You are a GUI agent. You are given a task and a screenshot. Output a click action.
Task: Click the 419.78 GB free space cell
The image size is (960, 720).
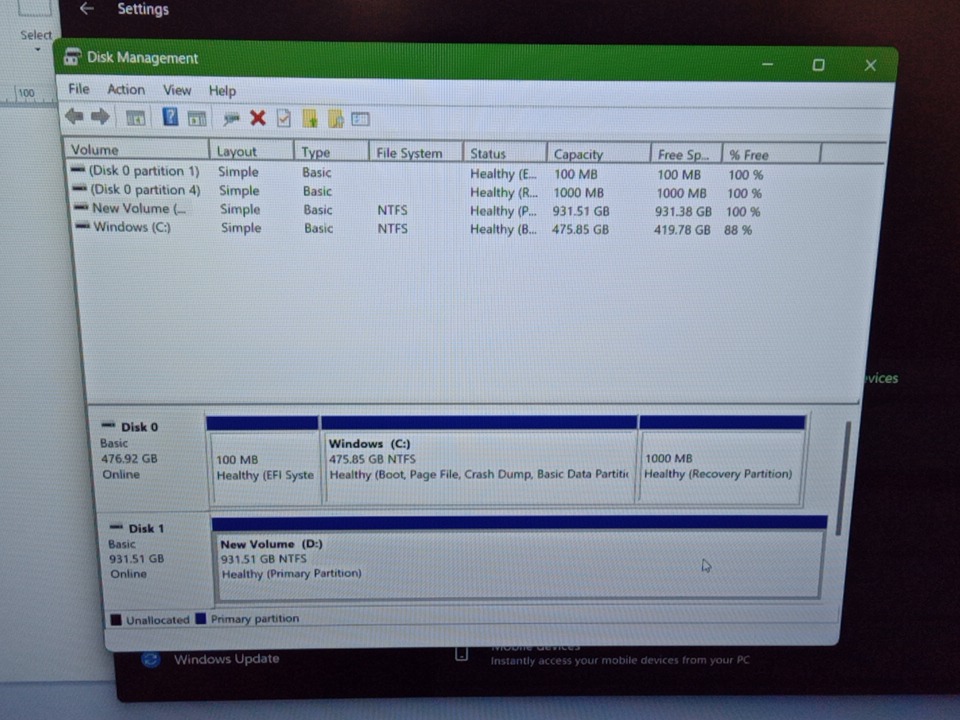[x=681, y=230]
